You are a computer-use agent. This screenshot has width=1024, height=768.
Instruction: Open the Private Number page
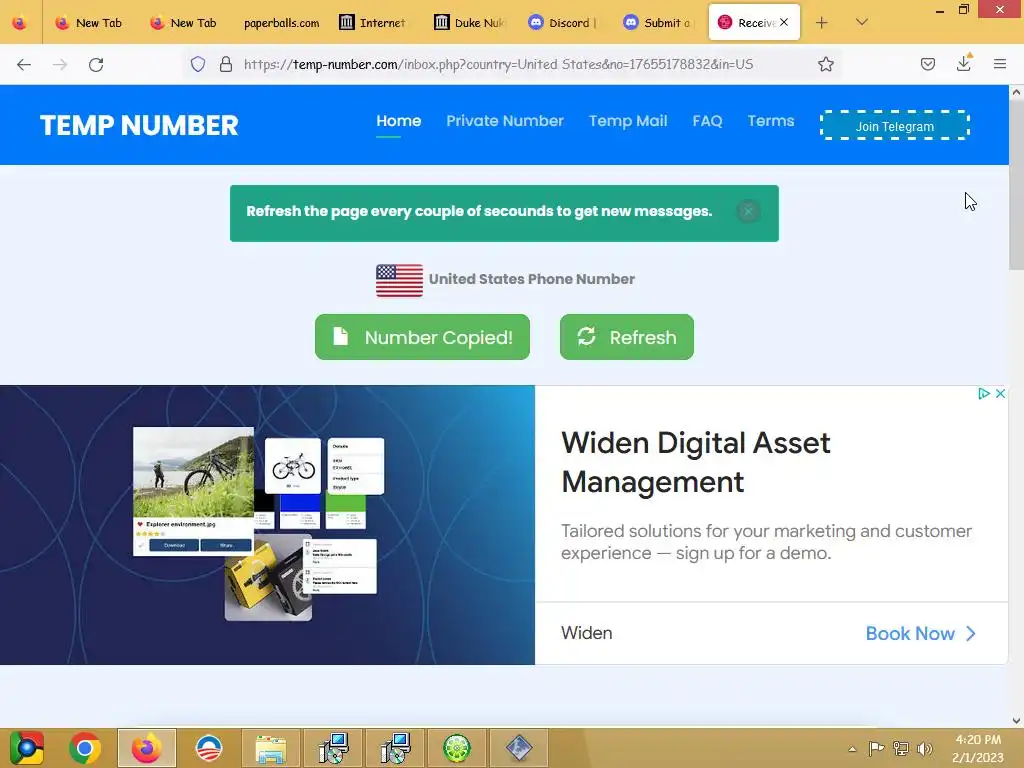point(505,121)
